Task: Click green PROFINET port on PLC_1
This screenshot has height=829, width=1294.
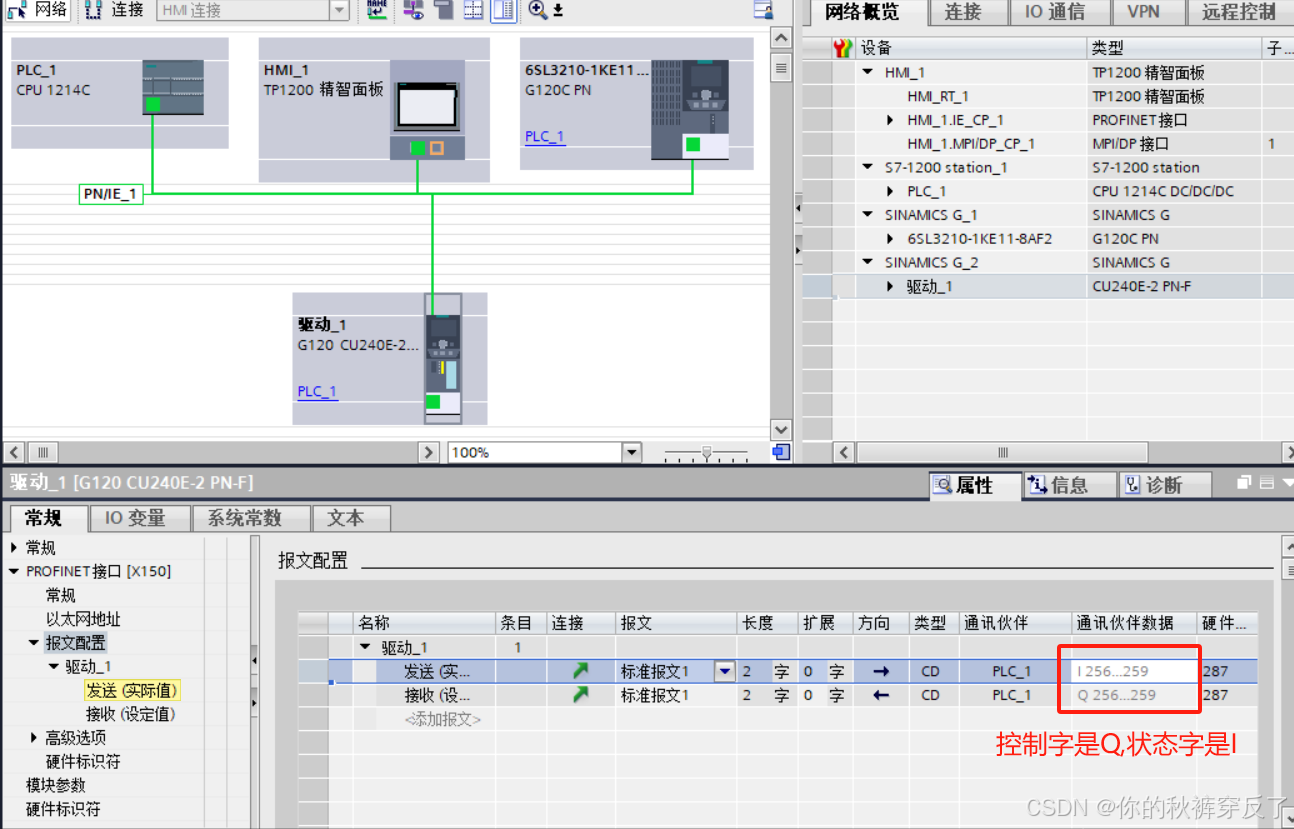Action: tap(153, 104)
